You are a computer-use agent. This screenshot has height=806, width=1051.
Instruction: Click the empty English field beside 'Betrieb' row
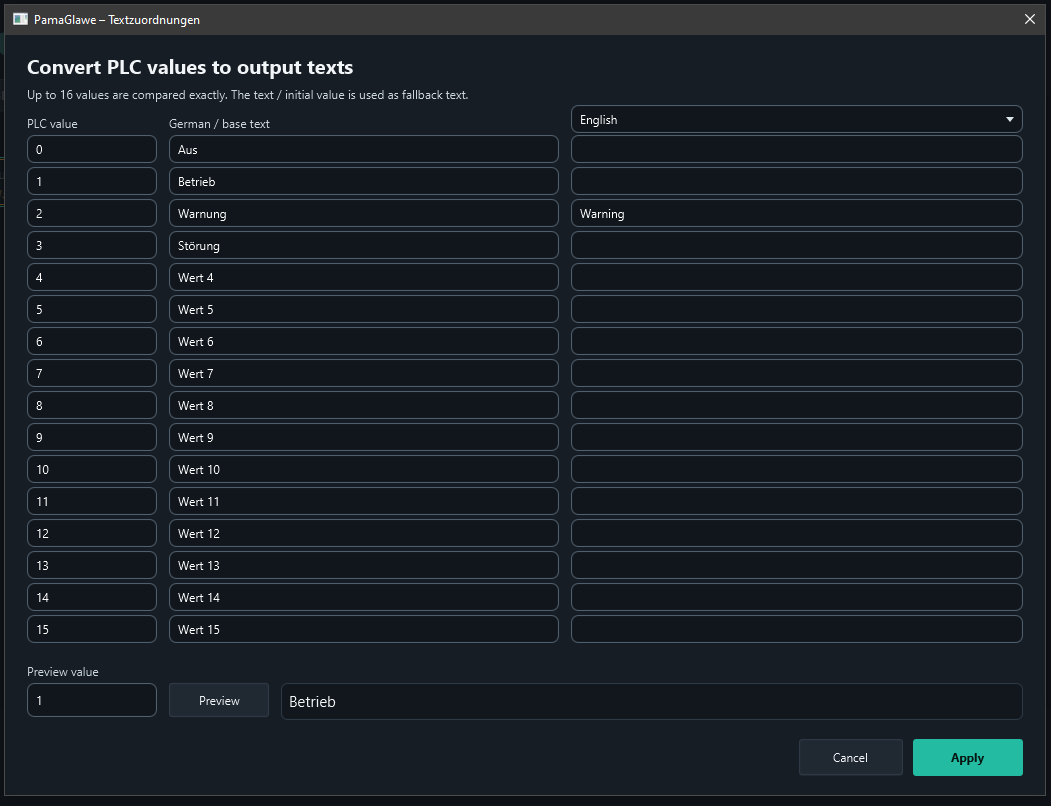tap(796, 182)
